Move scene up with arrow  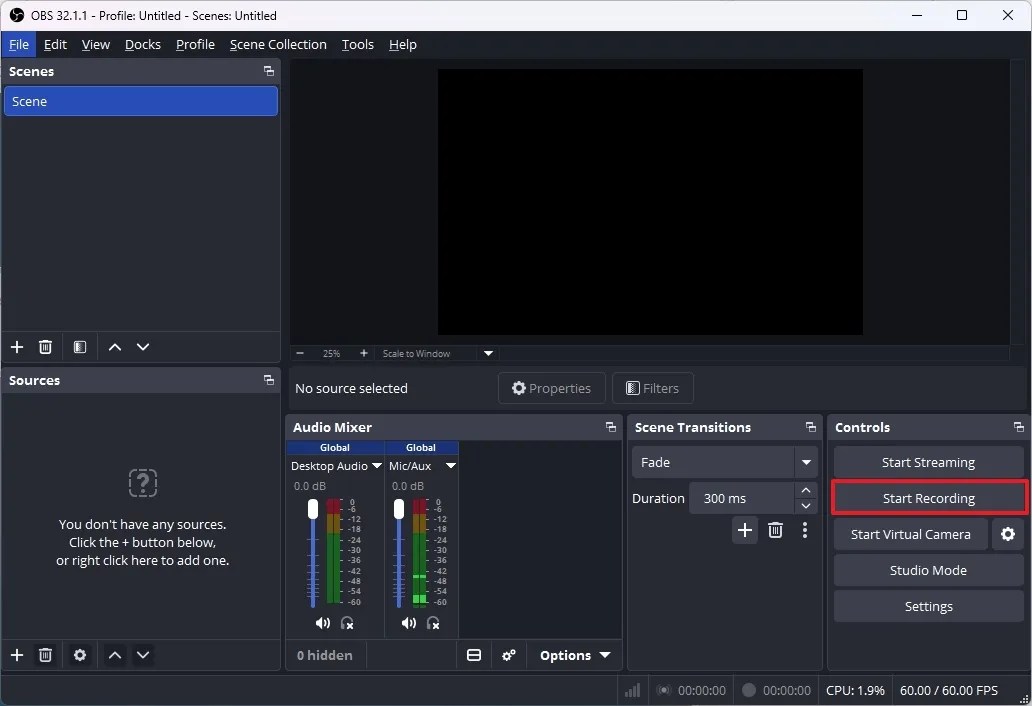pyautogui.click(x=115, y=347)
